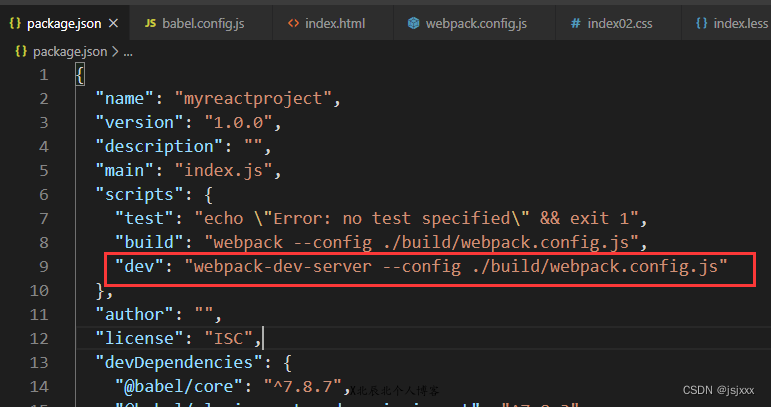Image resolution: width=771 pixels, height=407 pixels.
Task: Click the braces icon on package.json tab
Action: [x=15, y=23]
